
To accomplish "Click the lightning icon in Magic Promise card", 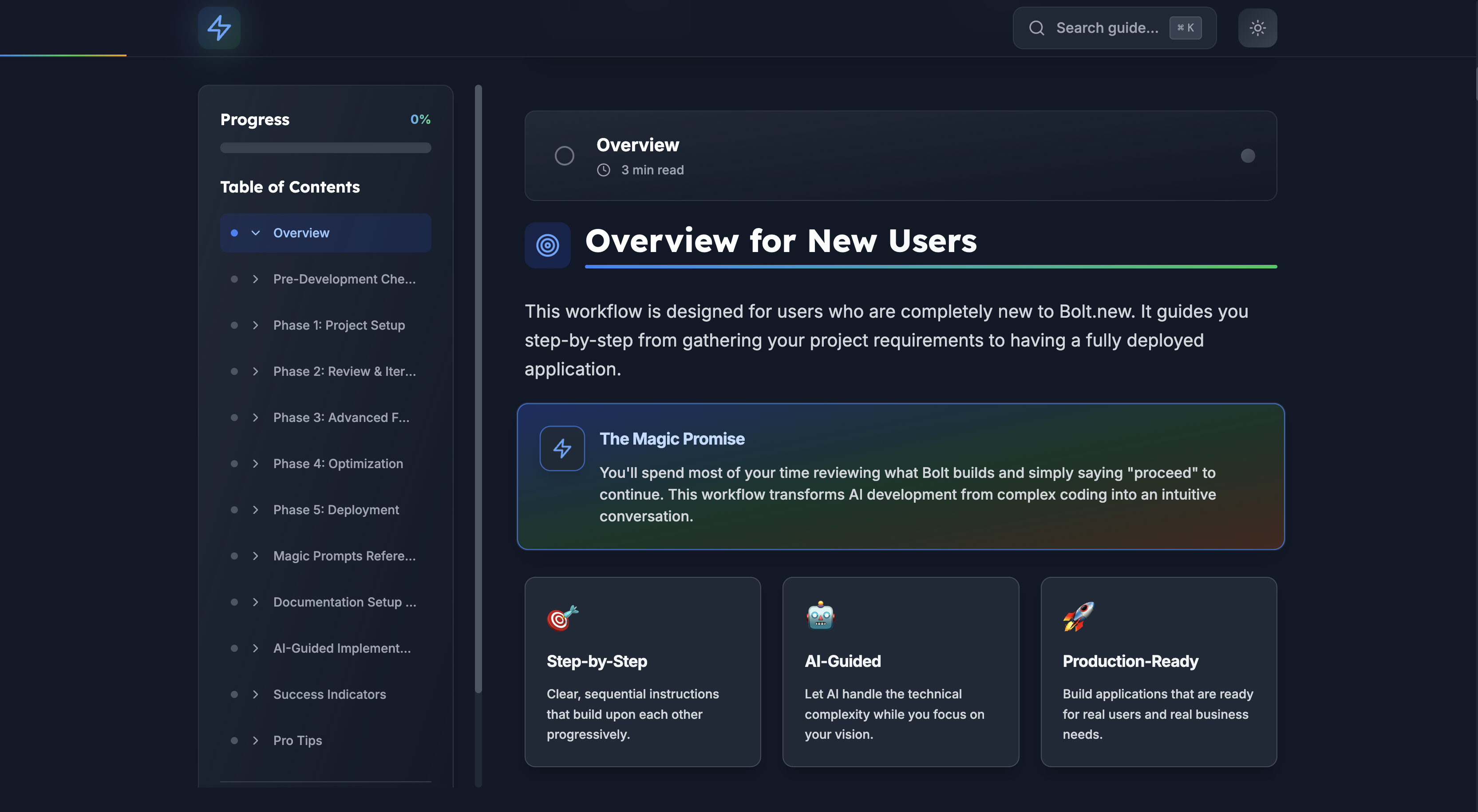I will pos(562,449).
